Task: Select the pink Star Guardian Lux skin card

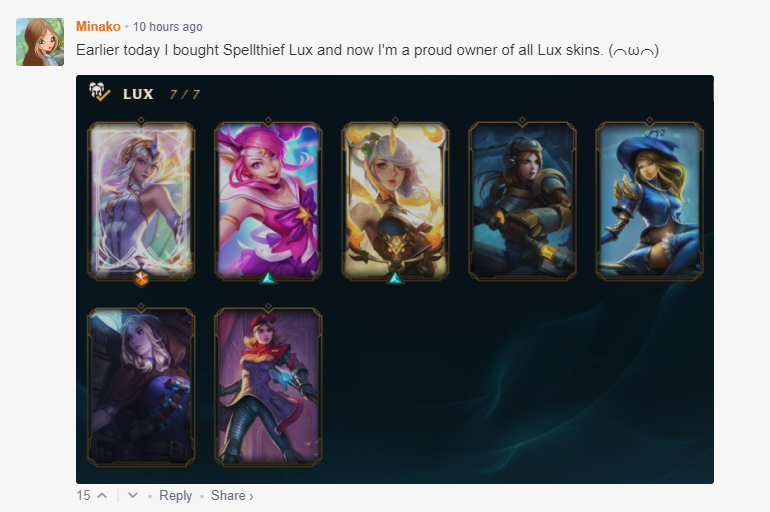Action: coord(268,201)
